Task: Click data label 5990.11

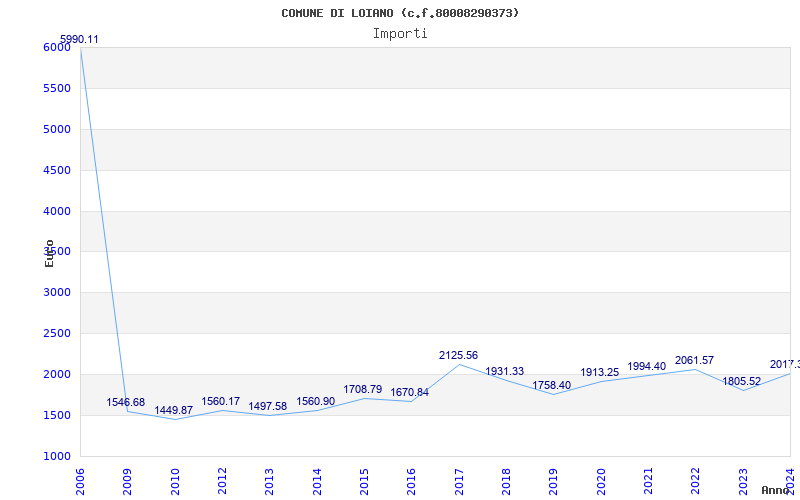Action: (x=79, y=39)
